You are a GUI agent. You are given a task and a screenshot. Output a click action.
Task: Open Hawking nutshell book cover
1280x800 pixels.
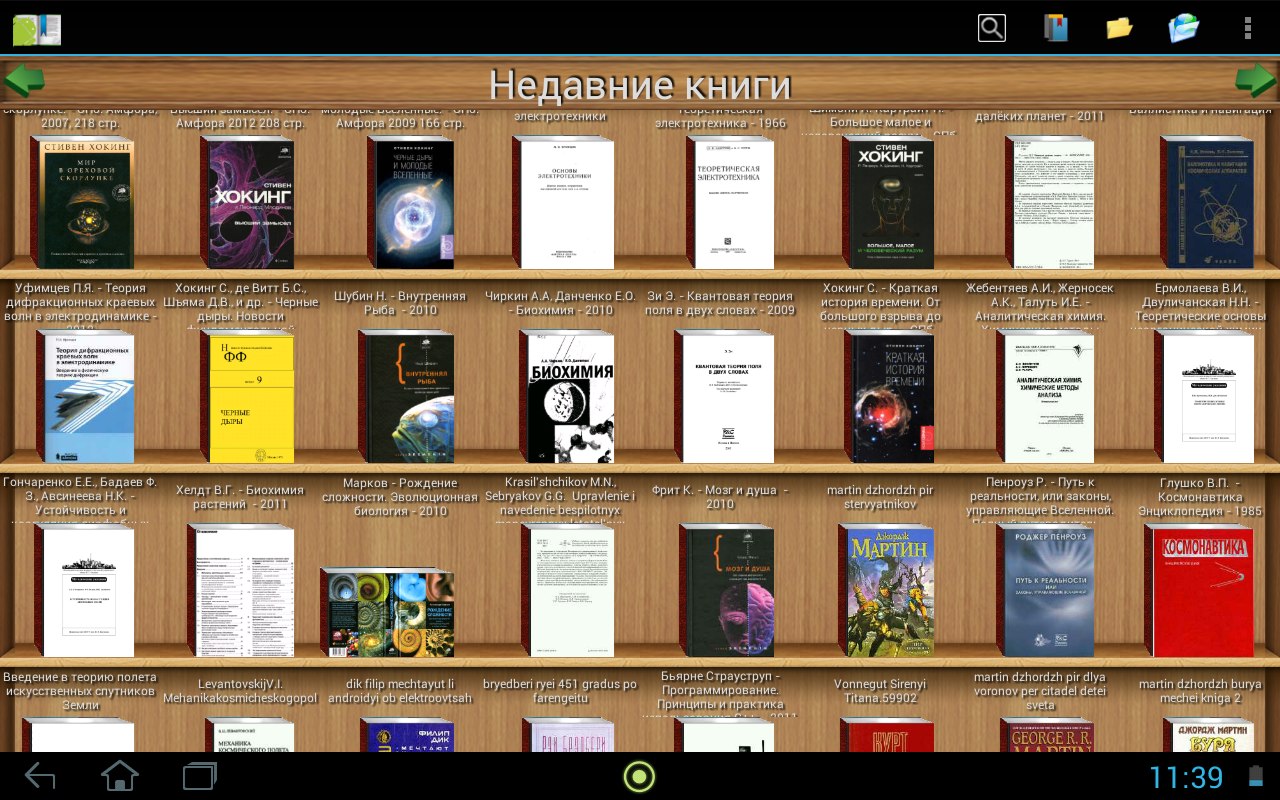[x=82, y=203]
